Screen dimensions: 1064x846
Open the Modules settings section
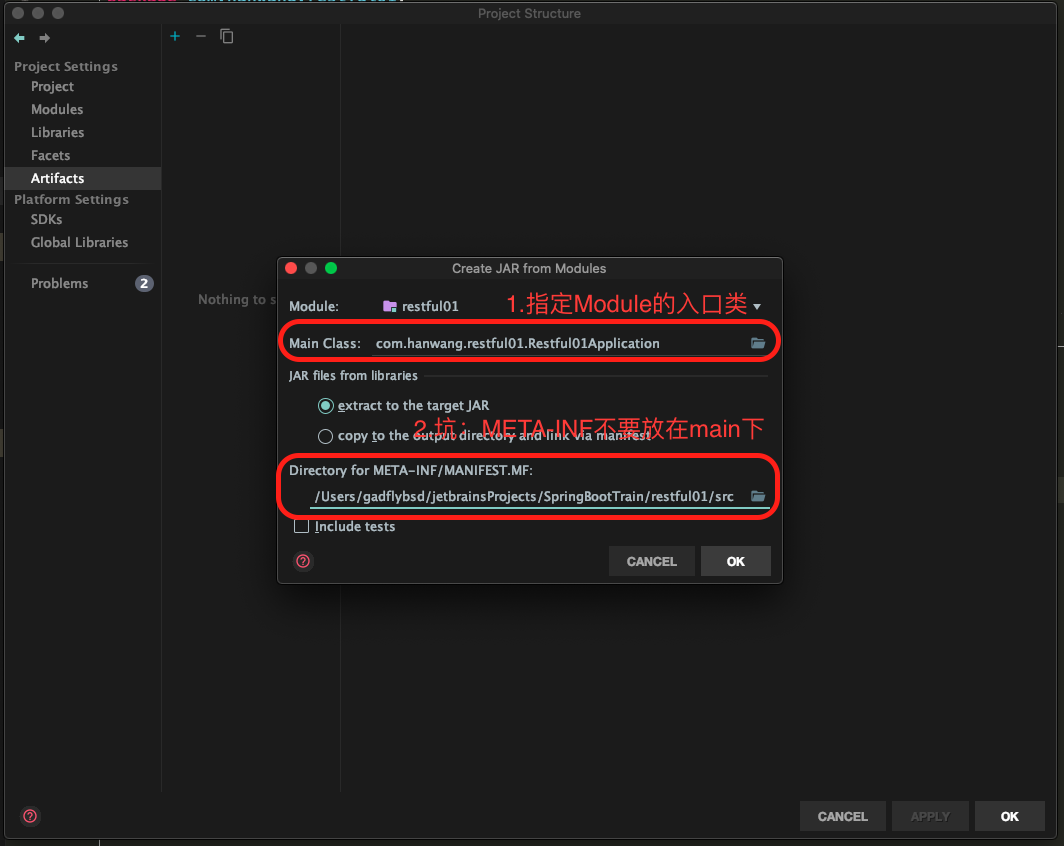coord(57,109)
